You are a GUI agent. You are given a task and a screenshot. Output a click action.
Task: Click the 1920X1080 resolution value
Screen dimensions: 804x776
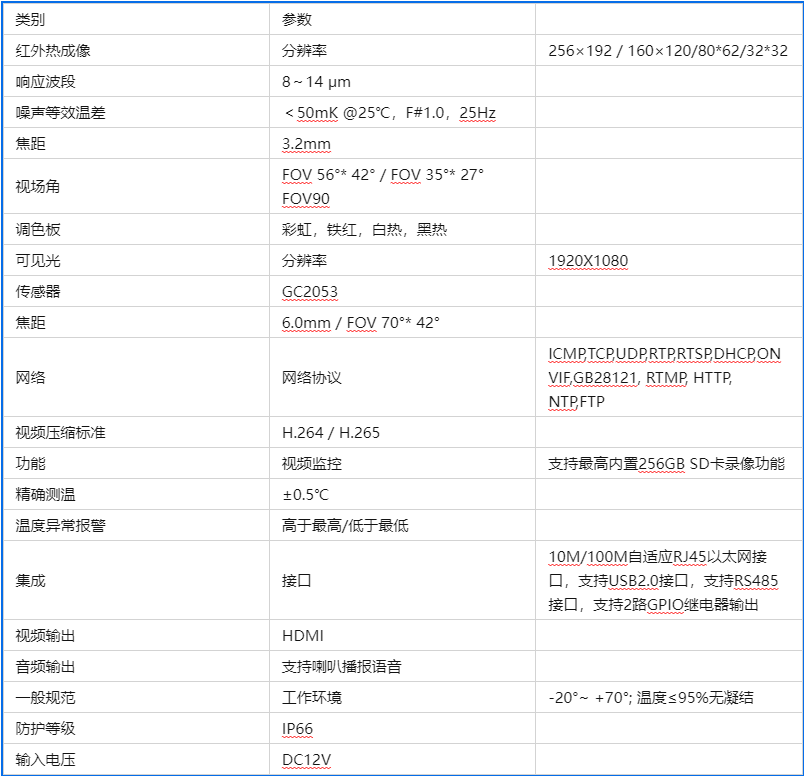coord(588,260)
